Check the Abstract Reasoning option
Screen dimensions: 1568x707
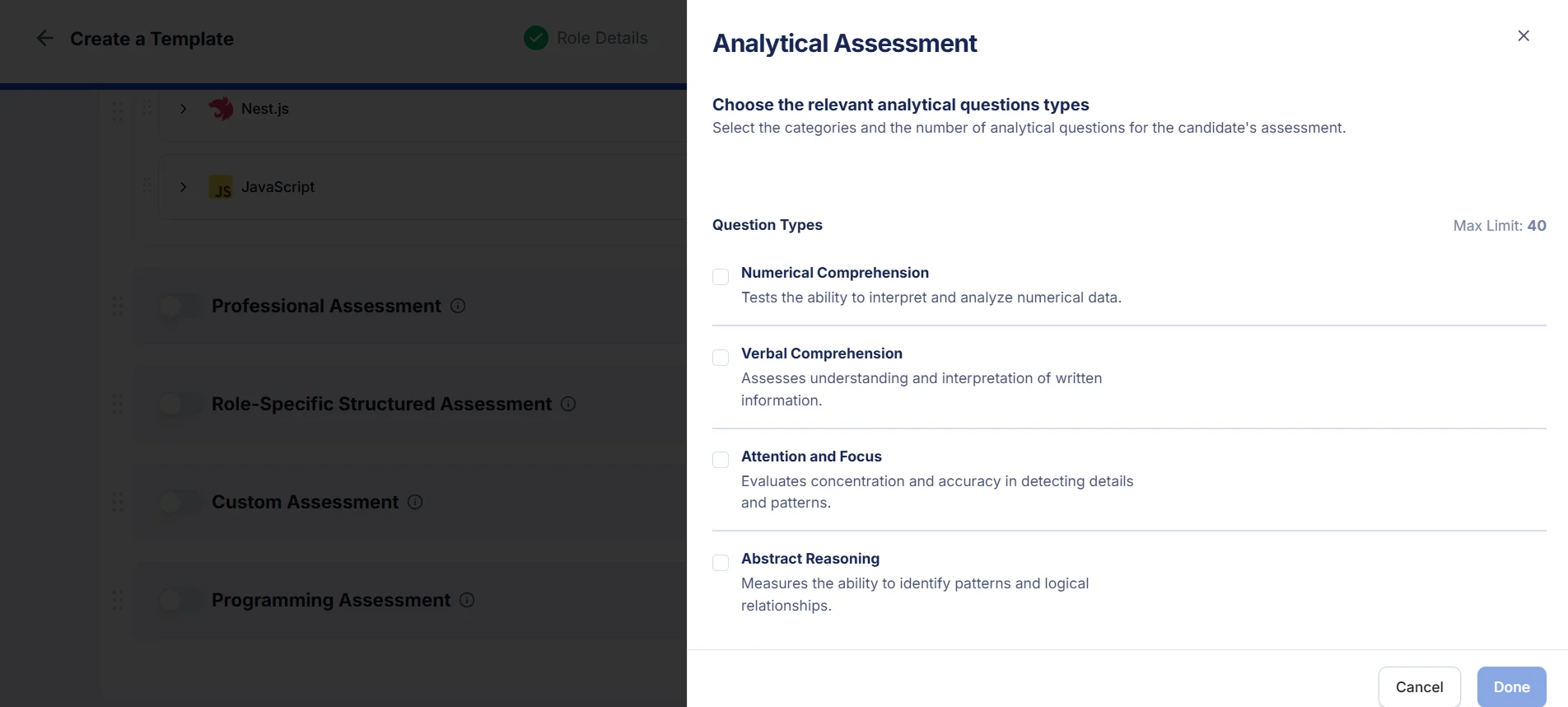tap(721, 563)
